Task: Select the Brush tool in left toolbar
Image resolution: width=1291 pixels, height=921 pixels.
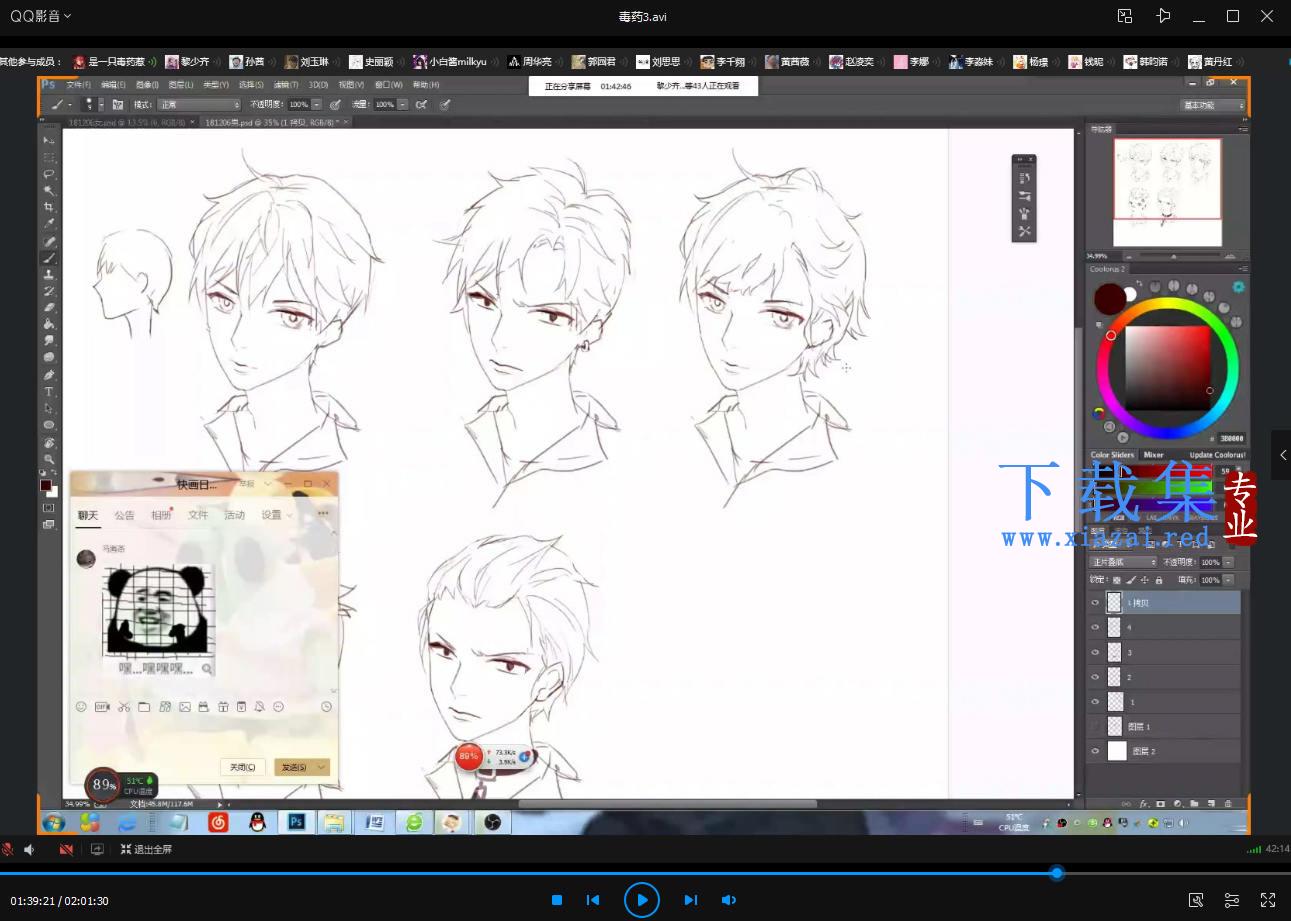Action: 49,258
